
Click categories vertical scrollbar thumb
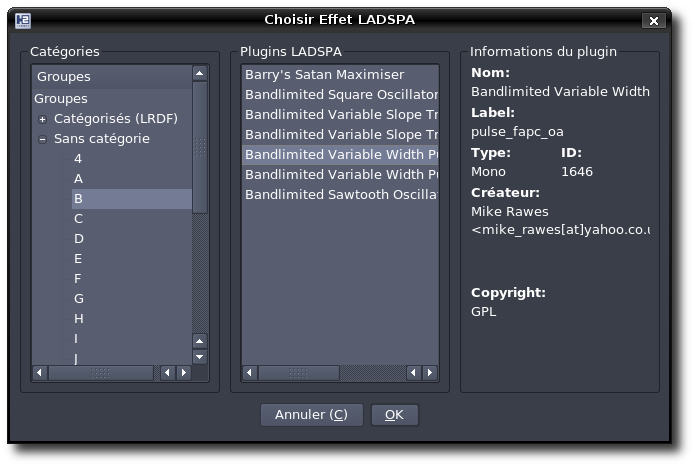point(200,146)
